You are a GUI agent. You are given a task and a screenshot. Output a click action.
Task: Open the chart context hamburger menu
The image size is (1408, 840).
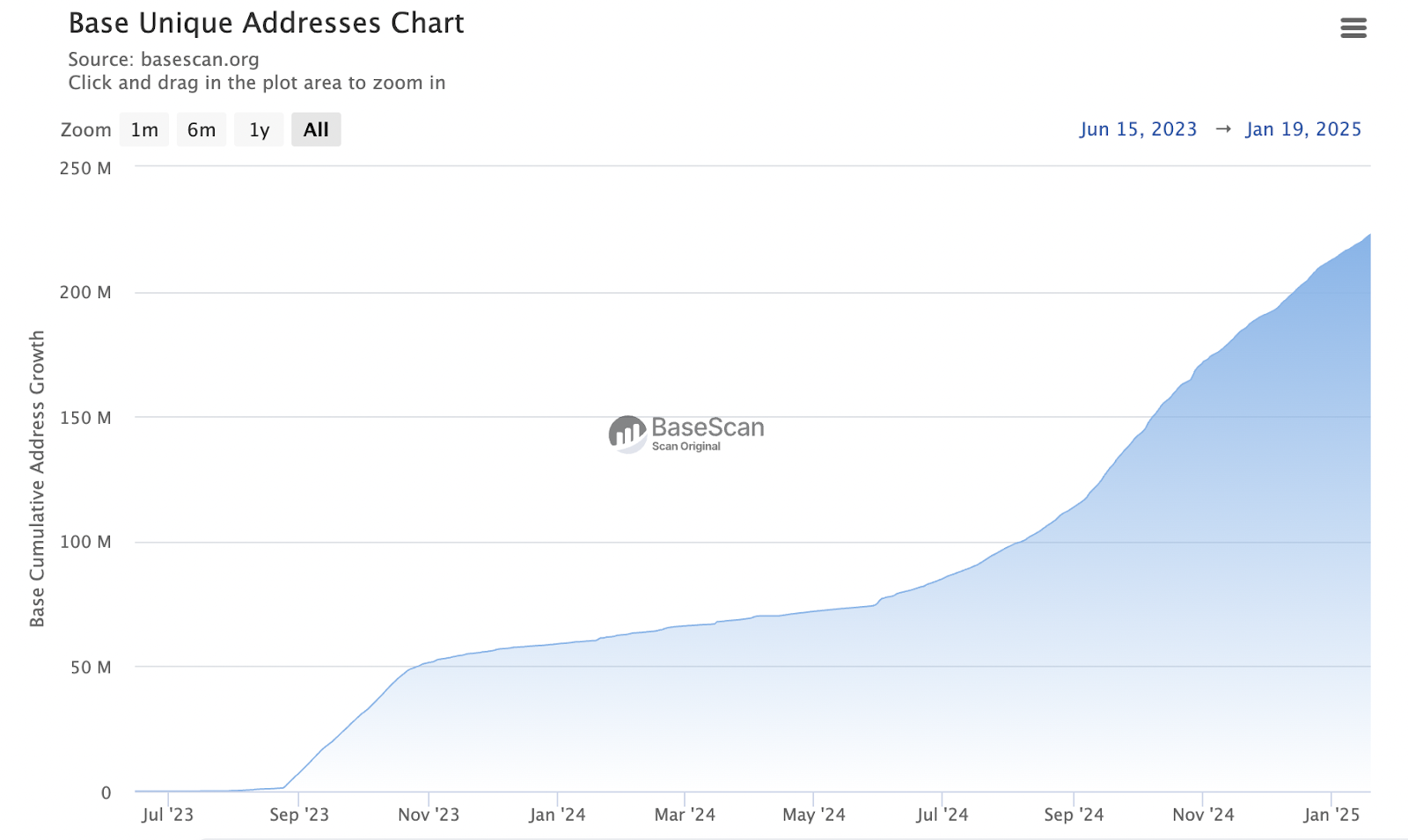1353,28
